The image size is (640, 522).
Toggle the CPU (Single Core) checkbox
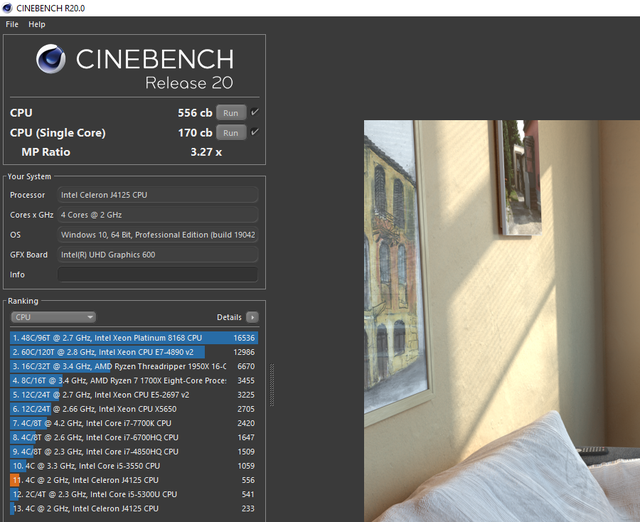pyautogui.click(x=254, y=132)
